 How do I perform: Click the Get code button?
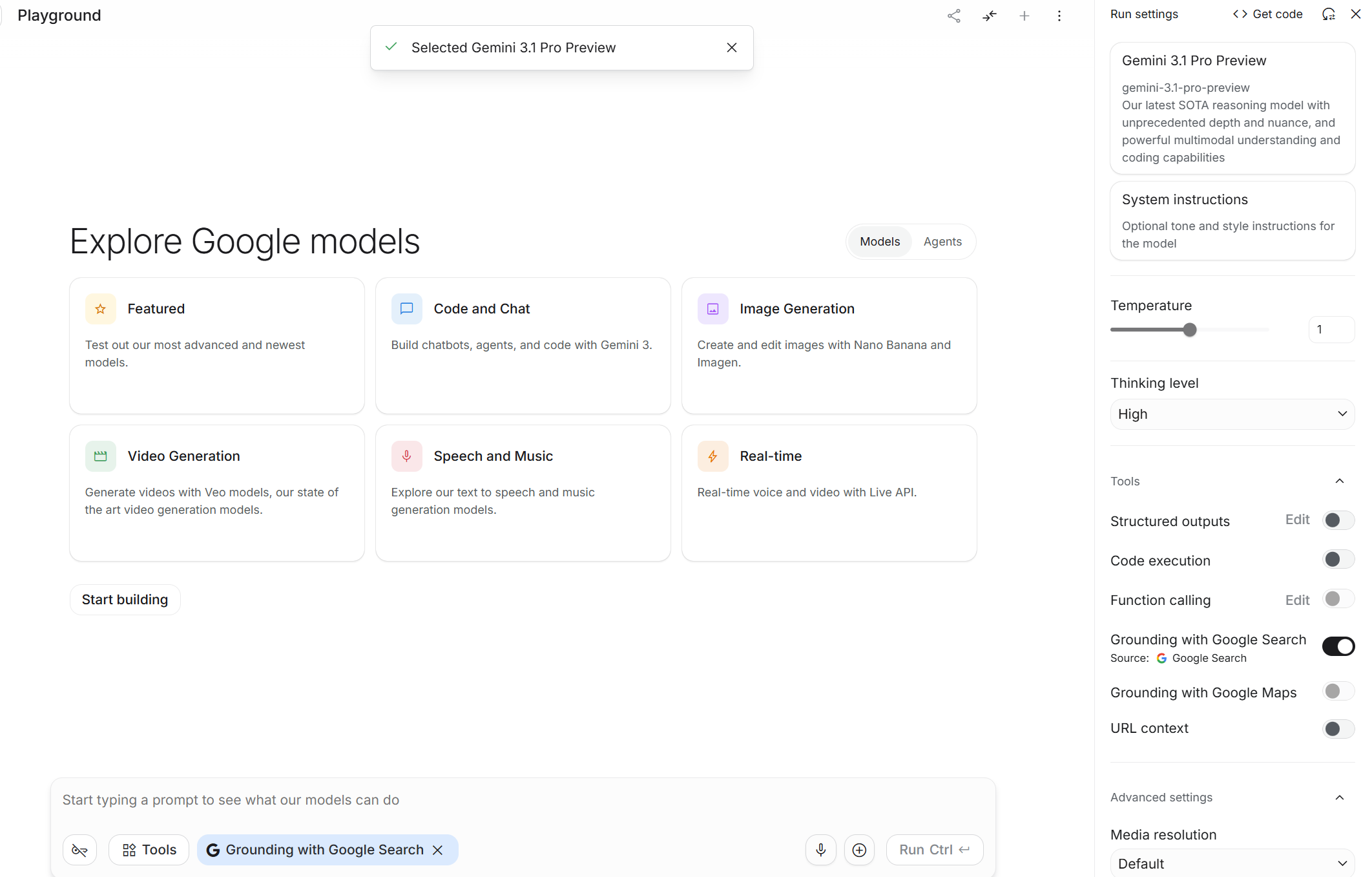[x=1267, y=14]
